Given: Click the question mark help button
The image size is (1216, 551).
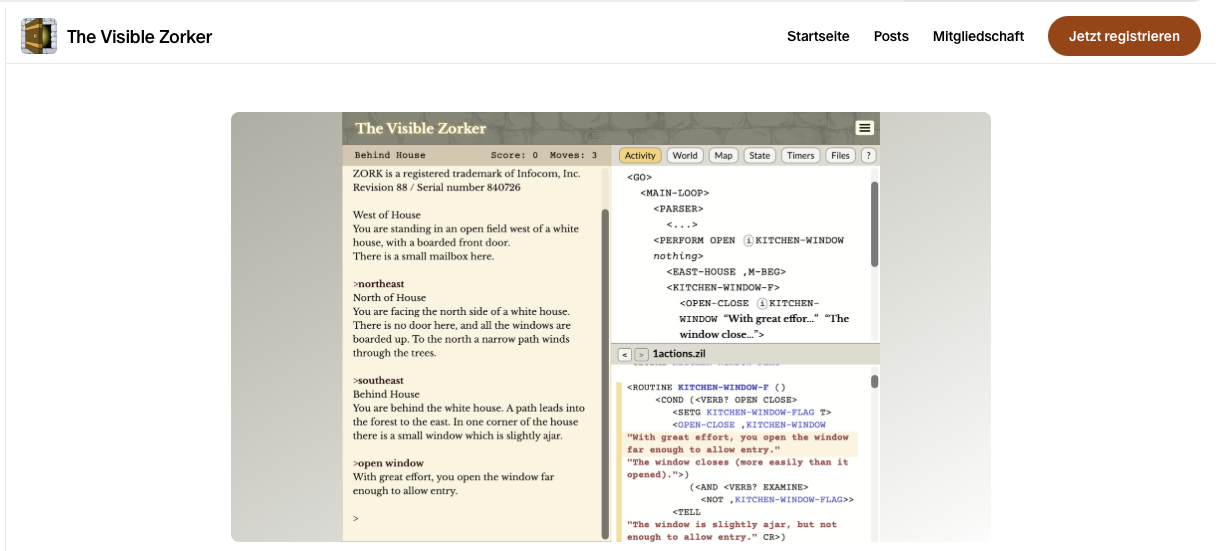Looking at the screenshot, I should click(869, 156).
